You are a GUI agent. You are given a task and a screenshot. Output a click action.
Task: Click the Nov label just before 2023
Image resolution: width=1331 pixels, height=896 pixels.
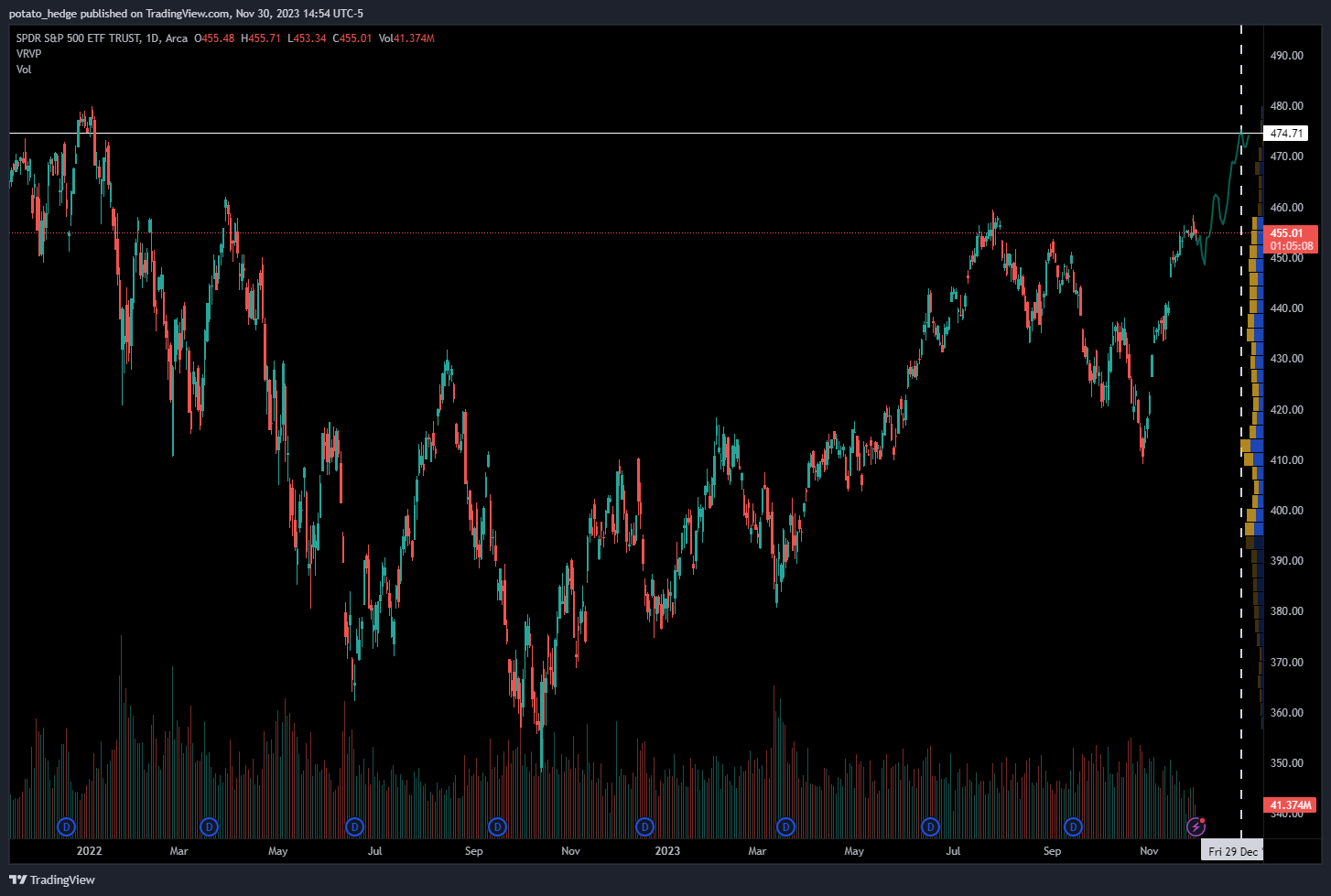pos(570,851)
